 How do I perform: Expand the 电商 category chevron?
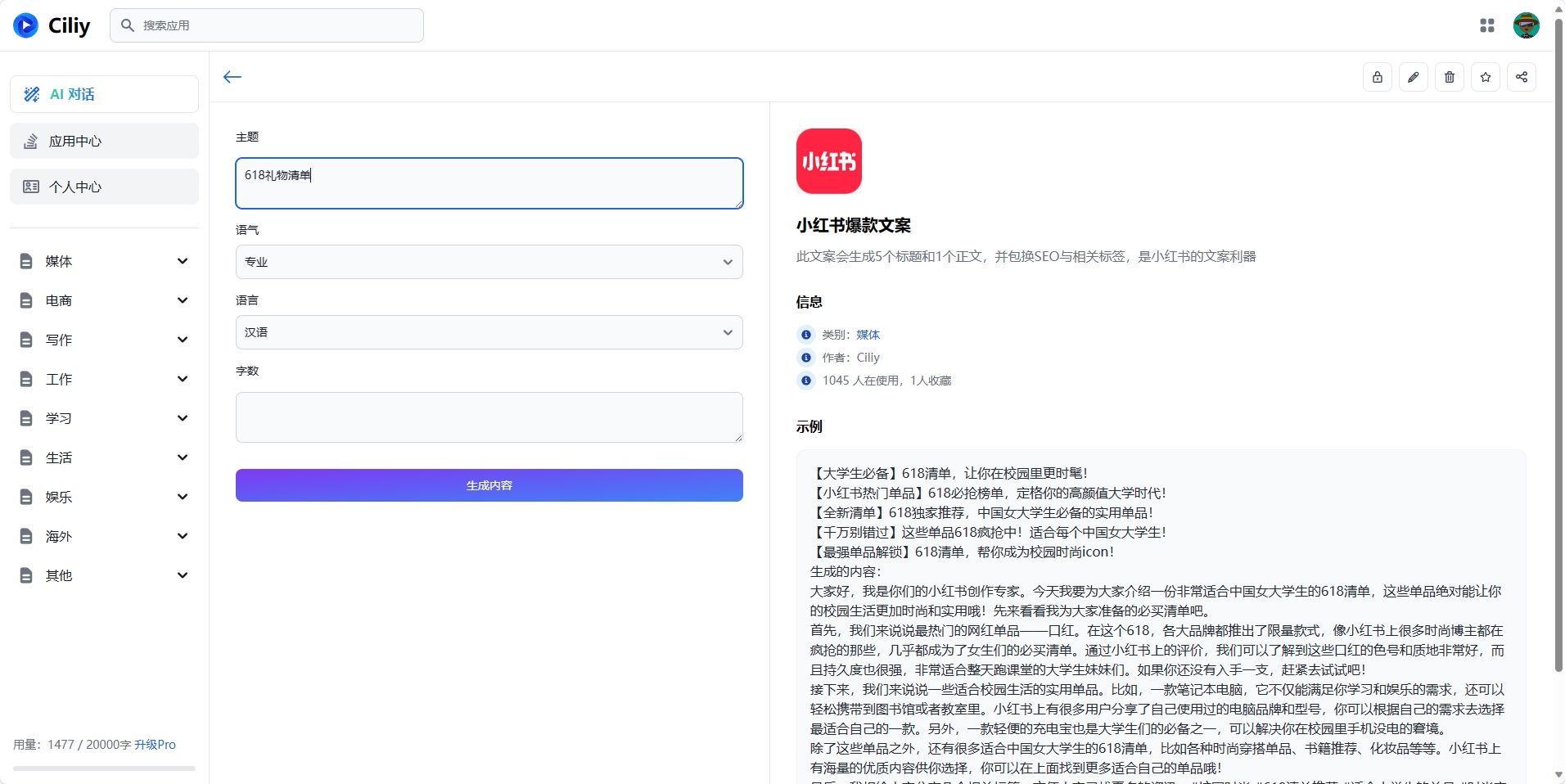183,300
